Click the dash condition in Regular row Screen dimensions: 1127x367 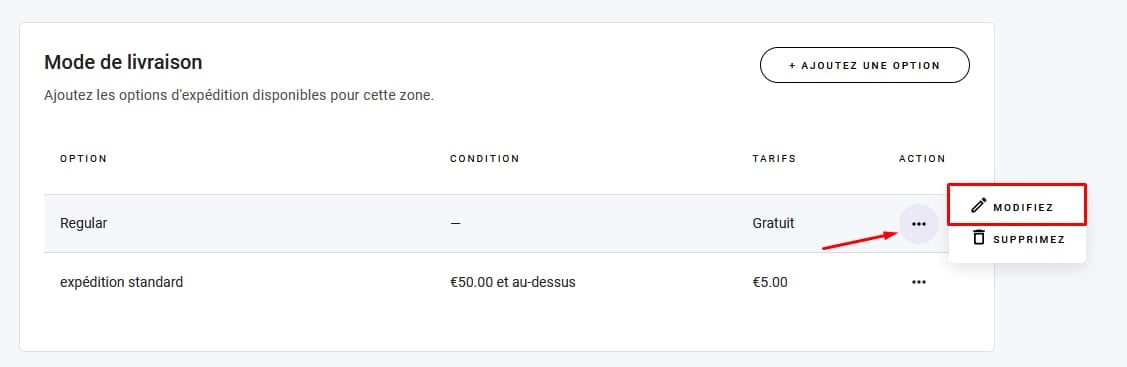[455, 223]
